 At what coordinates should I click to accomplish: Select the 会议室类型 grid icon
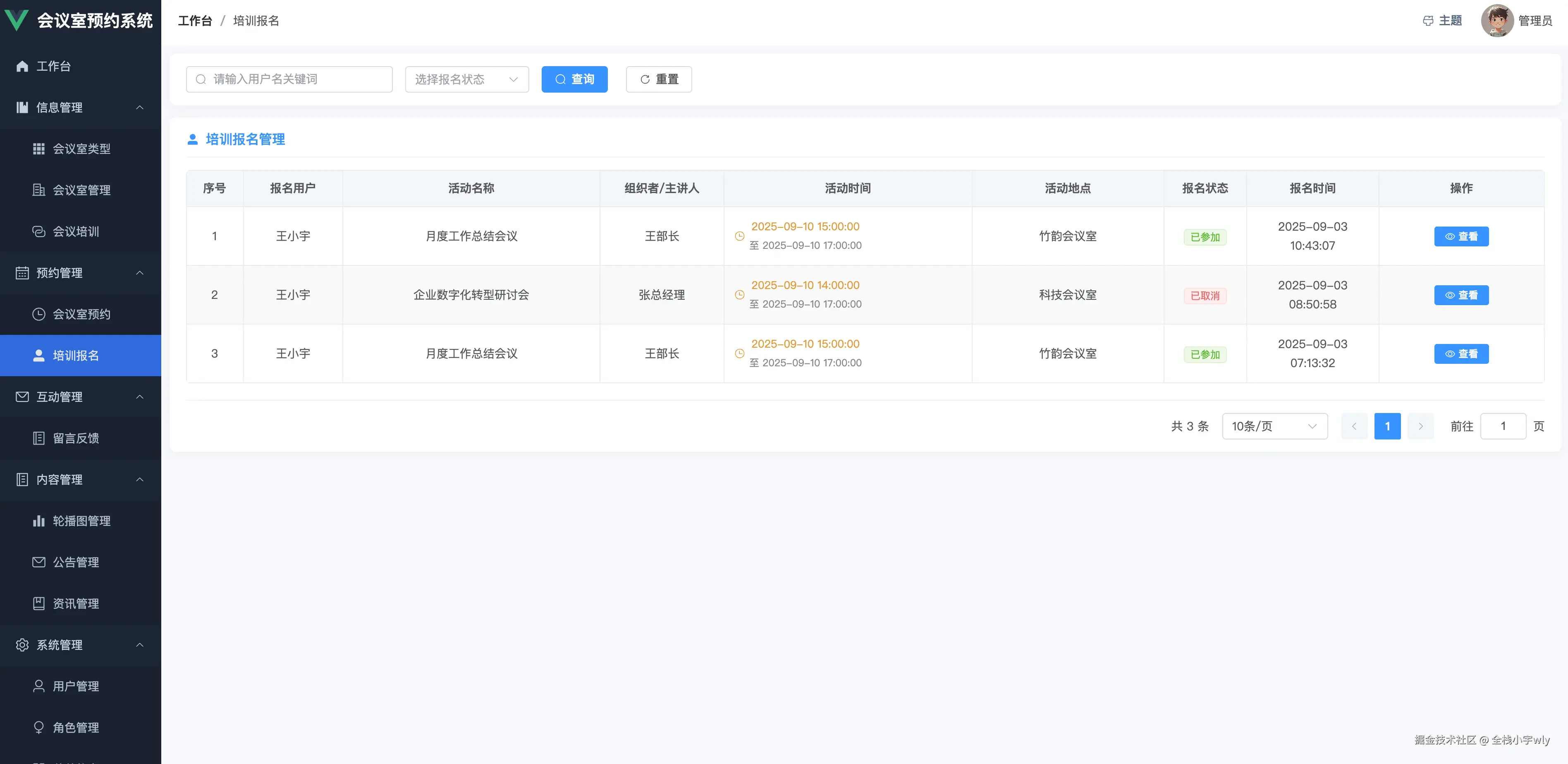click(39, 148)
